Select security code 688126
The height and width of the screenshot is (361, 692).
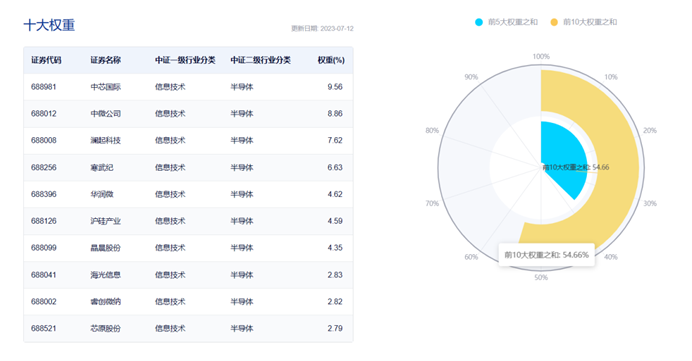(44, 221)
